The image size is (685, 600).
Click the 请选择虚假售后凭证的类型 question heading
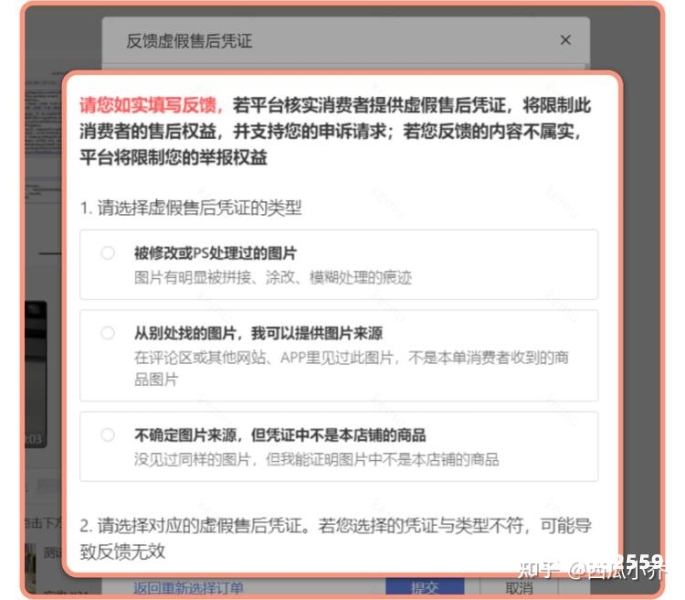tap(191, 208)
